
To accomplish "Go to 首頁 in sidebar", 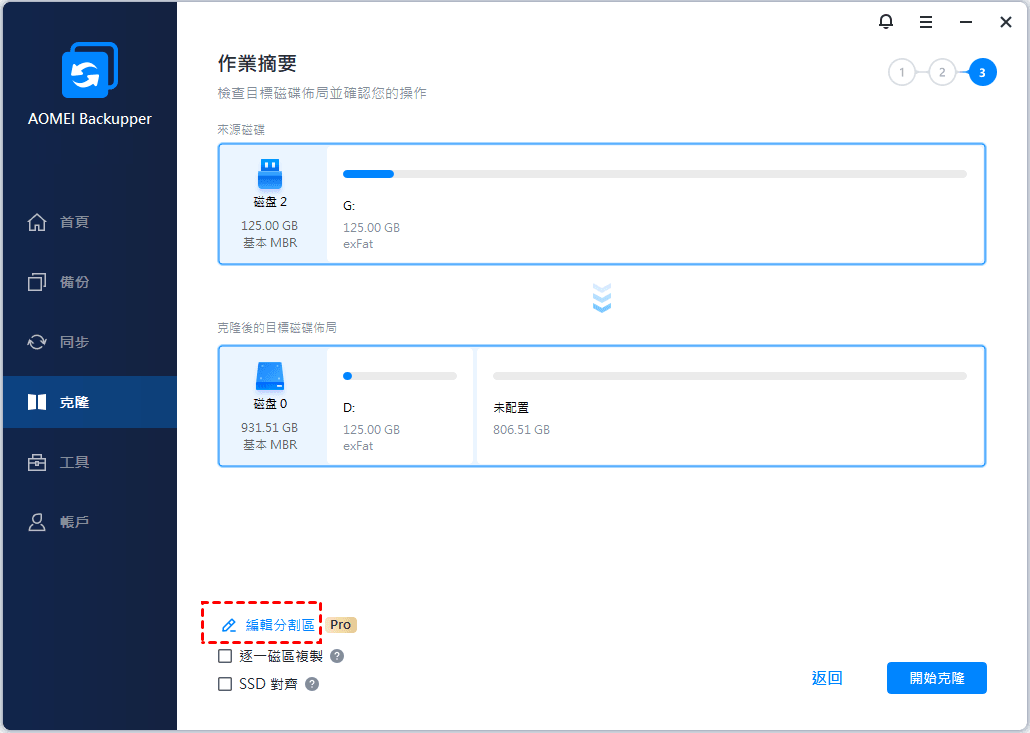I will tap(90, 222).
